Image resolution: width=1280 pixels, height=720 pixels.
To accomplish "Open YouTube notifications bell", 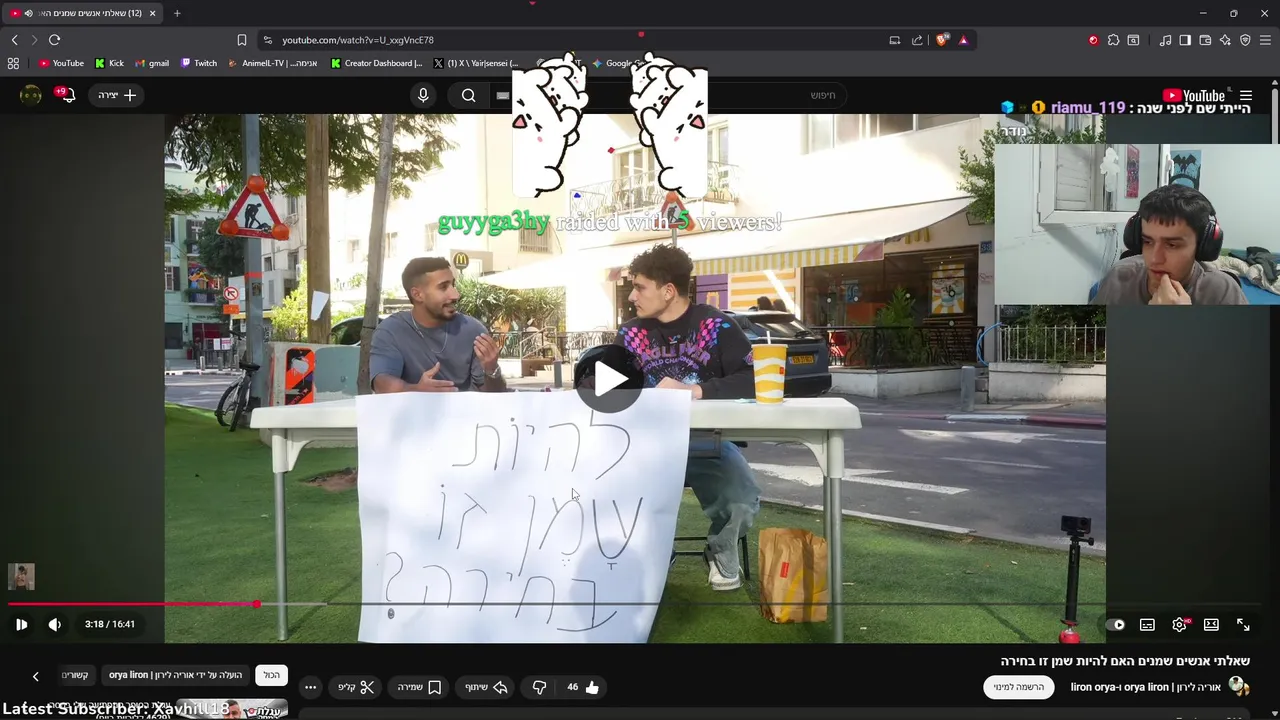I will [67, 95].
